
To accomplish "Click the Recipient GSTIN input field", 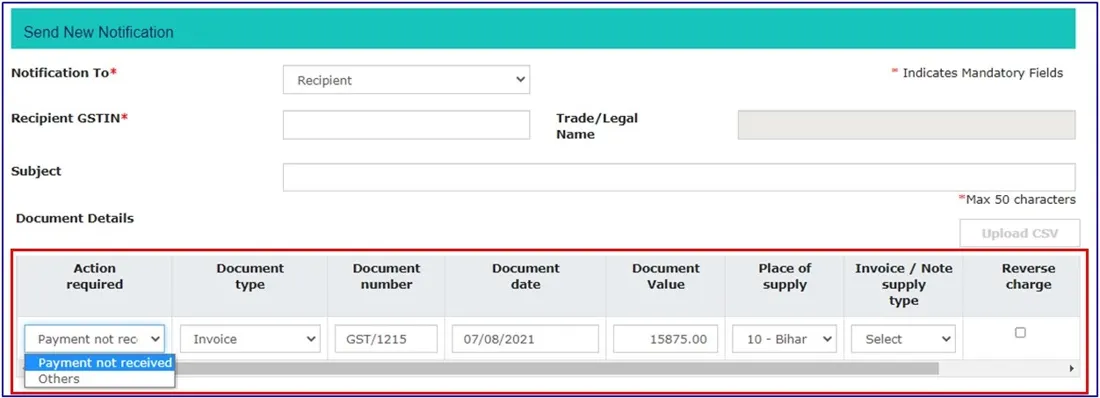I will pos(406,125).
